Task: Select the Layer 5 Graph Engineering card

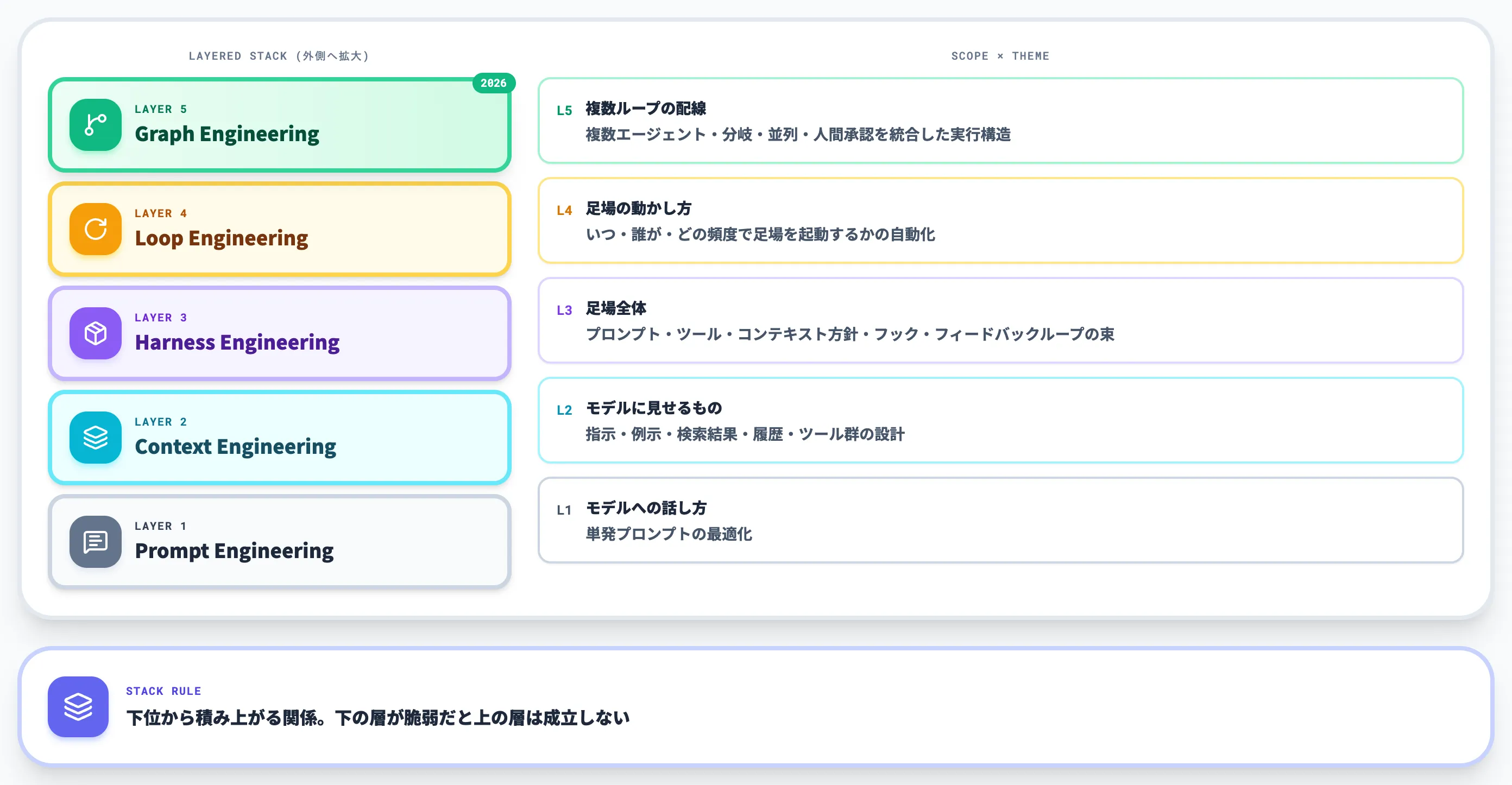Action: 279,125
